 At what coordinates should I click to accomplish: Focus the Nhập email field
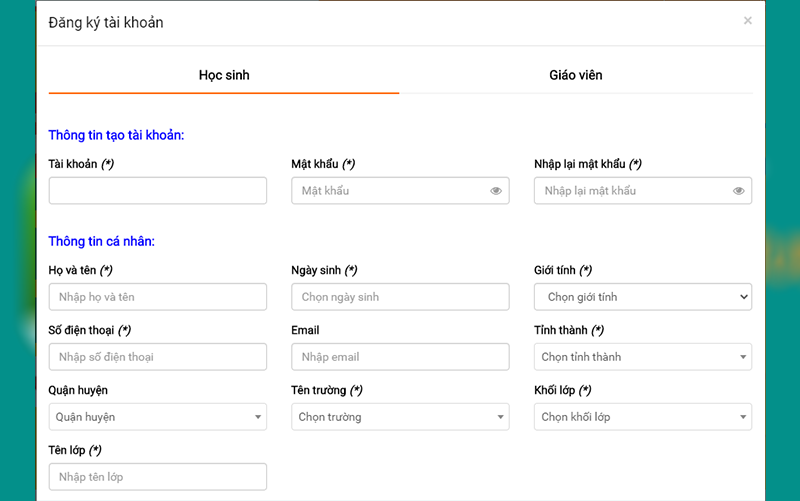(400, 357)
